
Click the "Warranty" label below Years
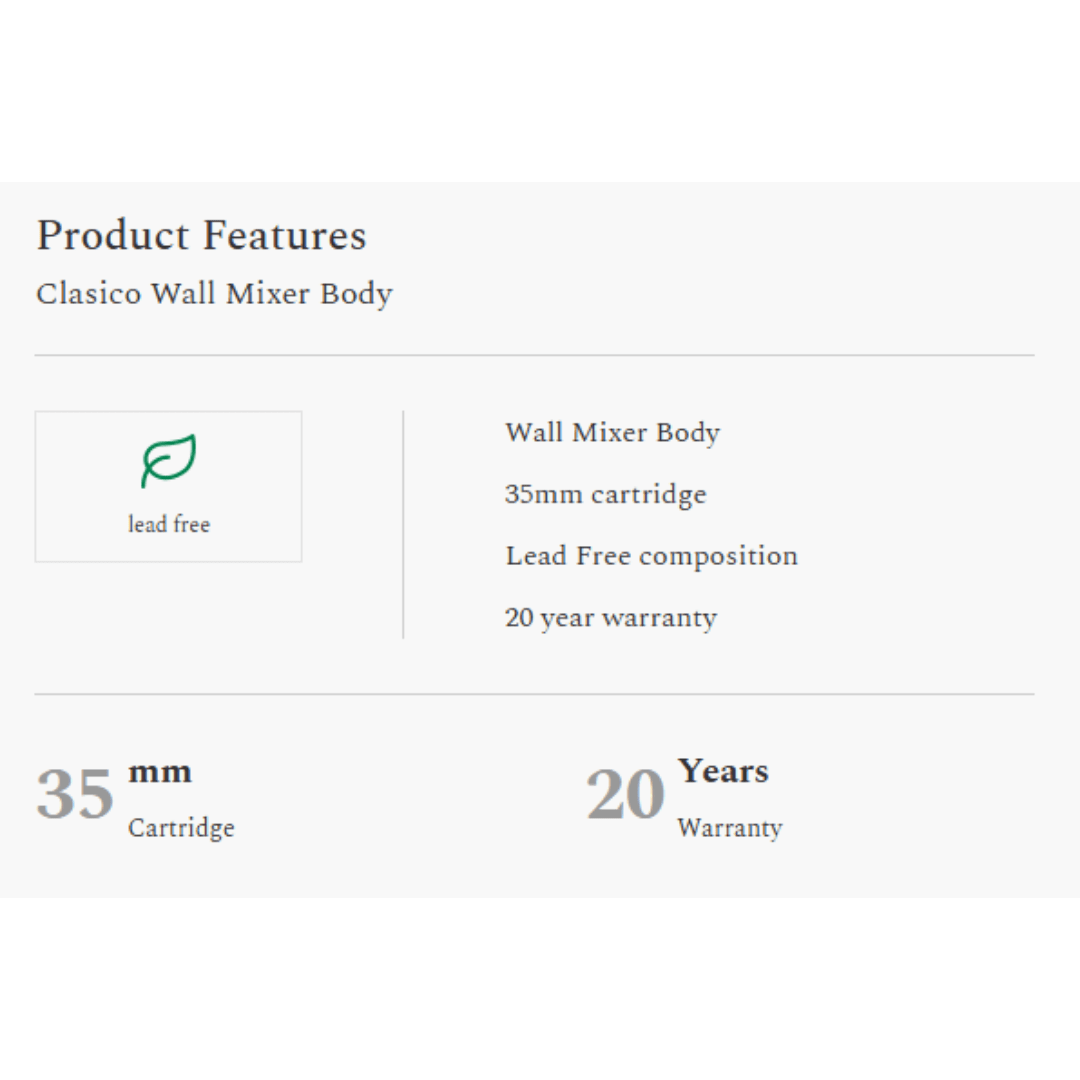point(729,828)
